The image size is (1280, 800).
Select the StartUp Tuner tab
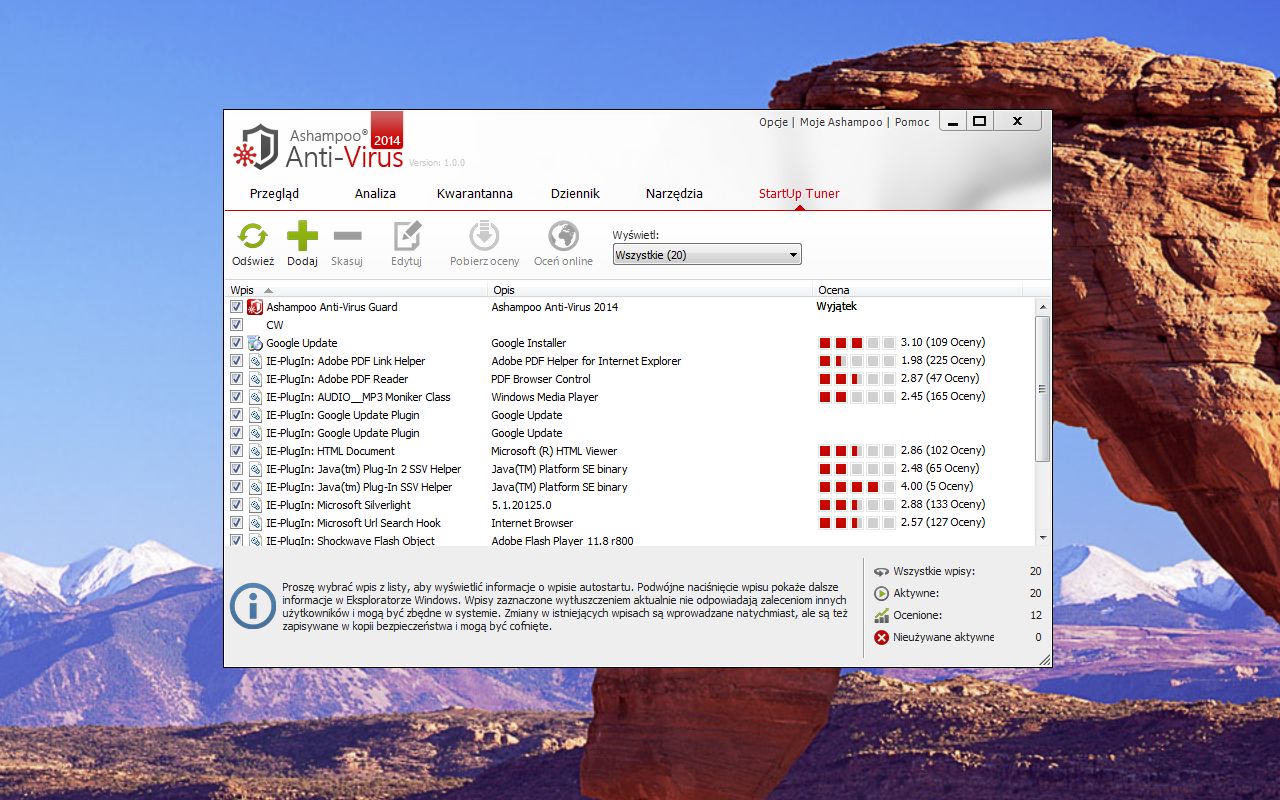tap(799, 194)
